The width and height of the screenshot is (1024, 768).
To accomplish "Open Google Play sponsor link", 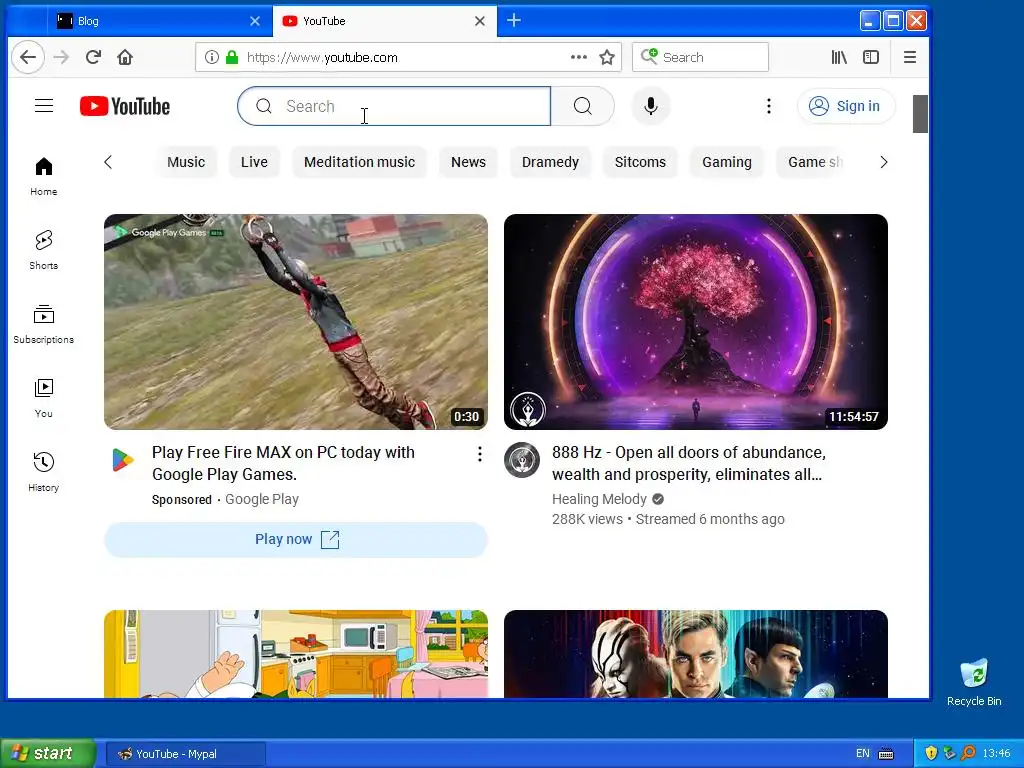I will (x=262, y=499).
